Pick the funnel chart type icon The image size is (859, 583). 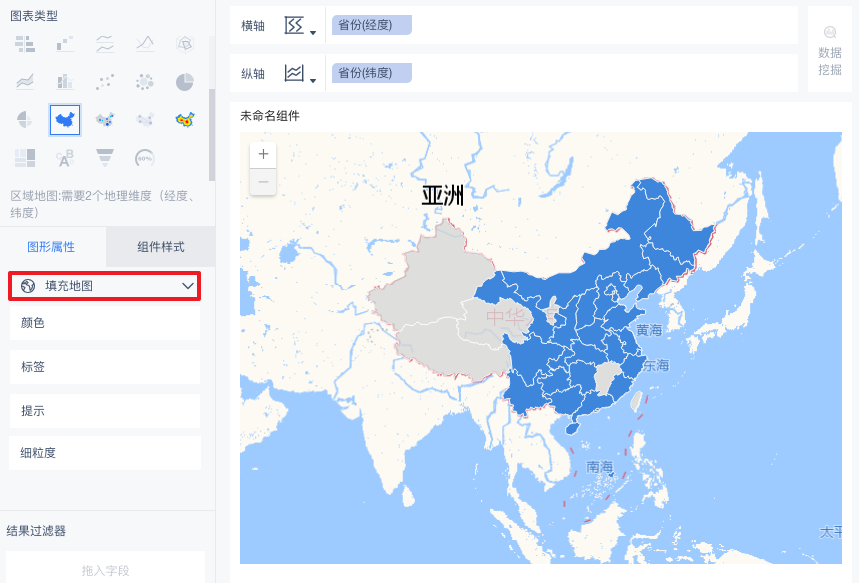[x=105, y=158]
